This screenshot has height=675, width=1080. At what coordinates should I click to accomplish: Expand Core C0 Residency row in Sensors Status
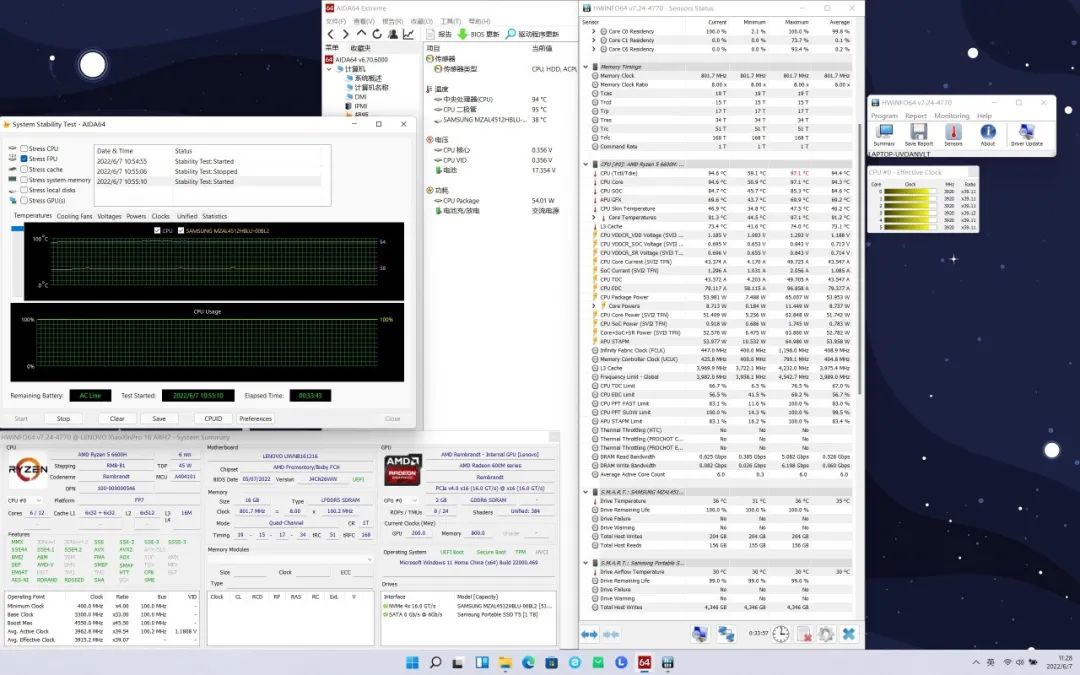point(594,31)
